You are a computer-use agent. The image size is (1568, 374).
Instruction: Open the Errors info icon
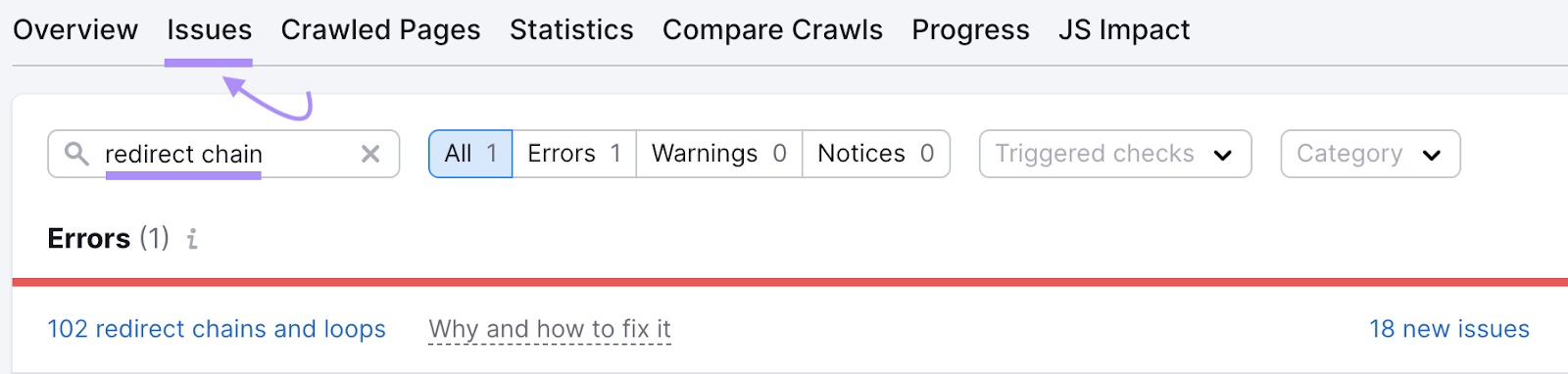tap(192, 239)
